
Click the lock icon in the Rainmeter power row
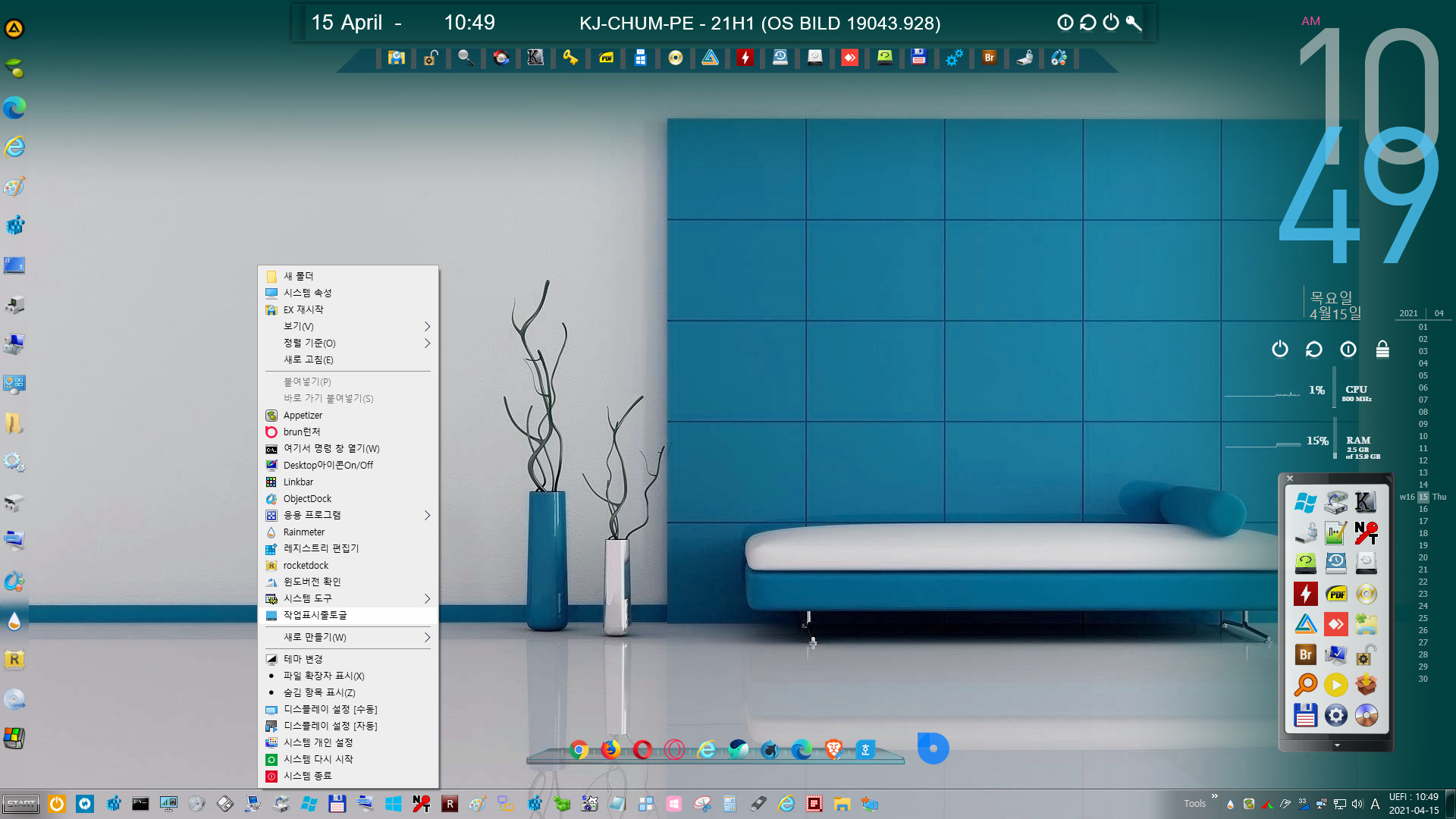click(1382, 349)
